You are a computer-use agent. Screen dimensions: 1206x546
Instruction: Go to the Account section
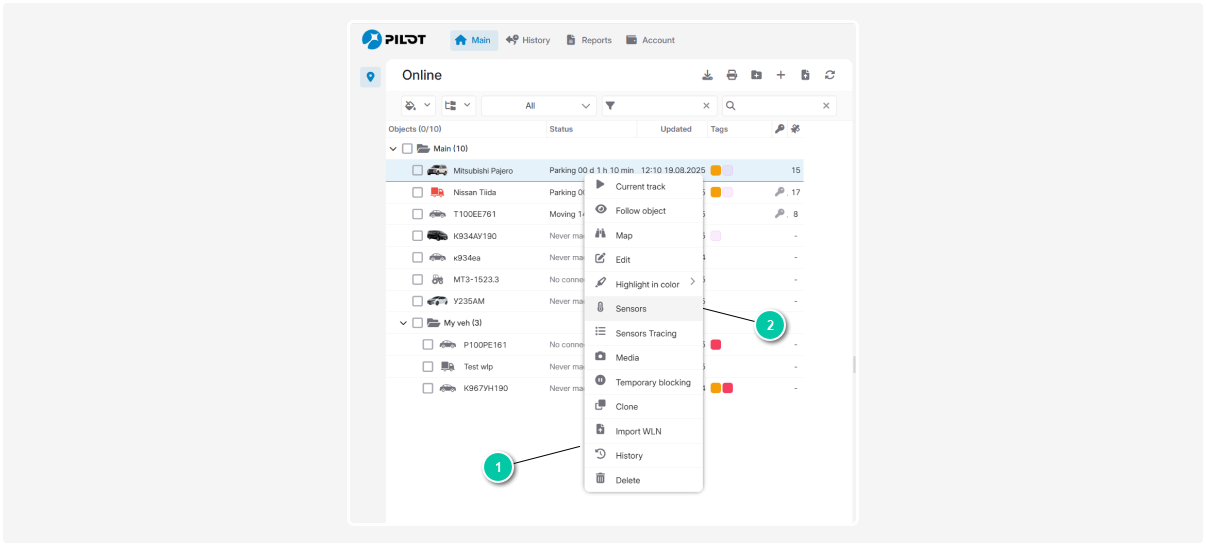(x=650, y=40)
